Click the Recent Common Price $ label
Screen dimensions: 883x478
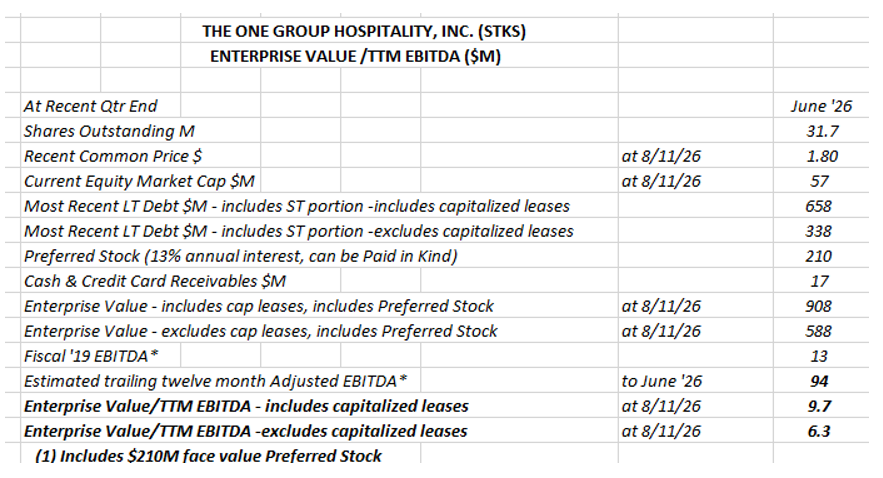coord(113,156)
